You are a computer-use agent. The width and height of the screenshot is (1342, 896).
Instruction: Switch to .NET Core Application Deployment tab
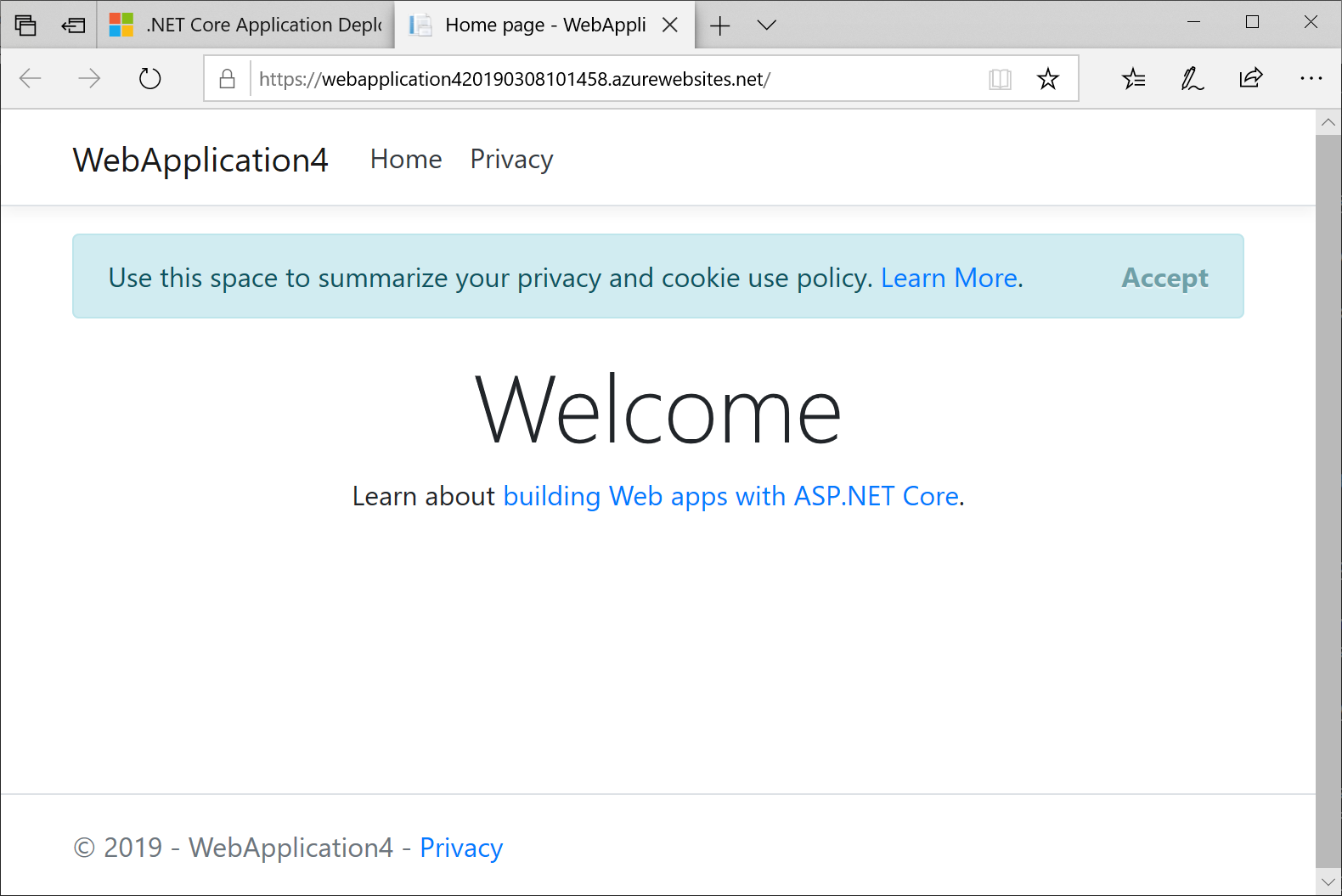(x=246, y=25)
